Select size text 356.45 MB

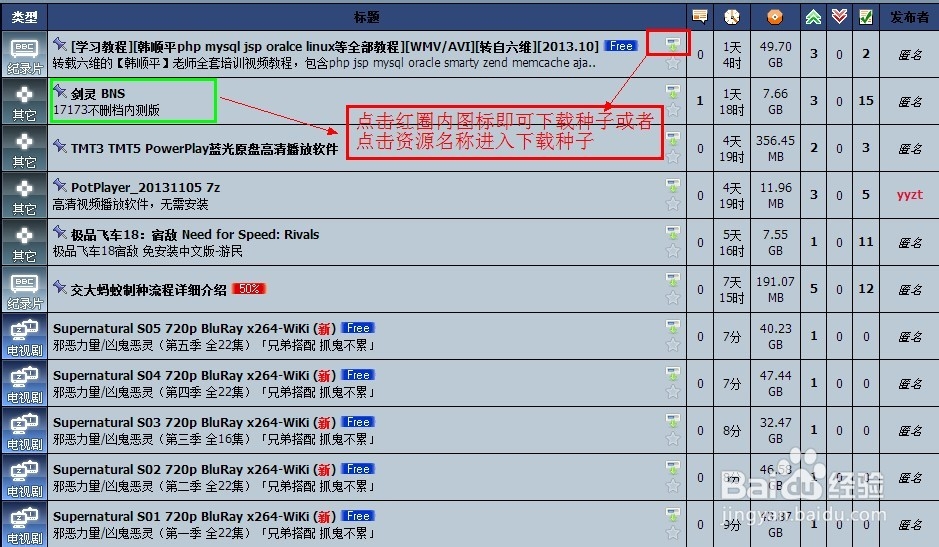[776, 148]
